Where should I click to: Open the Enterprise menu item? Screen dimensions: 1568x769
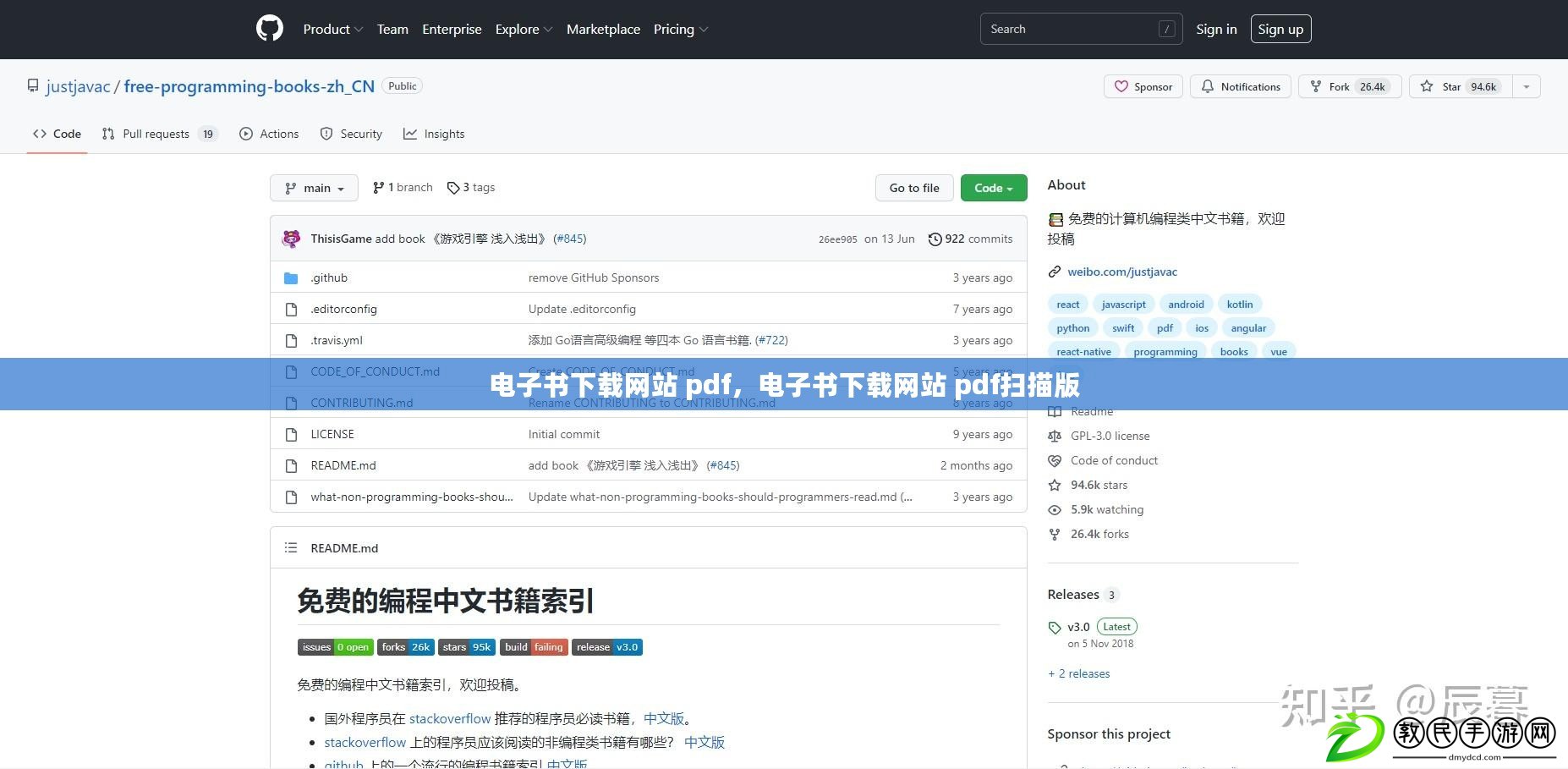452,29
